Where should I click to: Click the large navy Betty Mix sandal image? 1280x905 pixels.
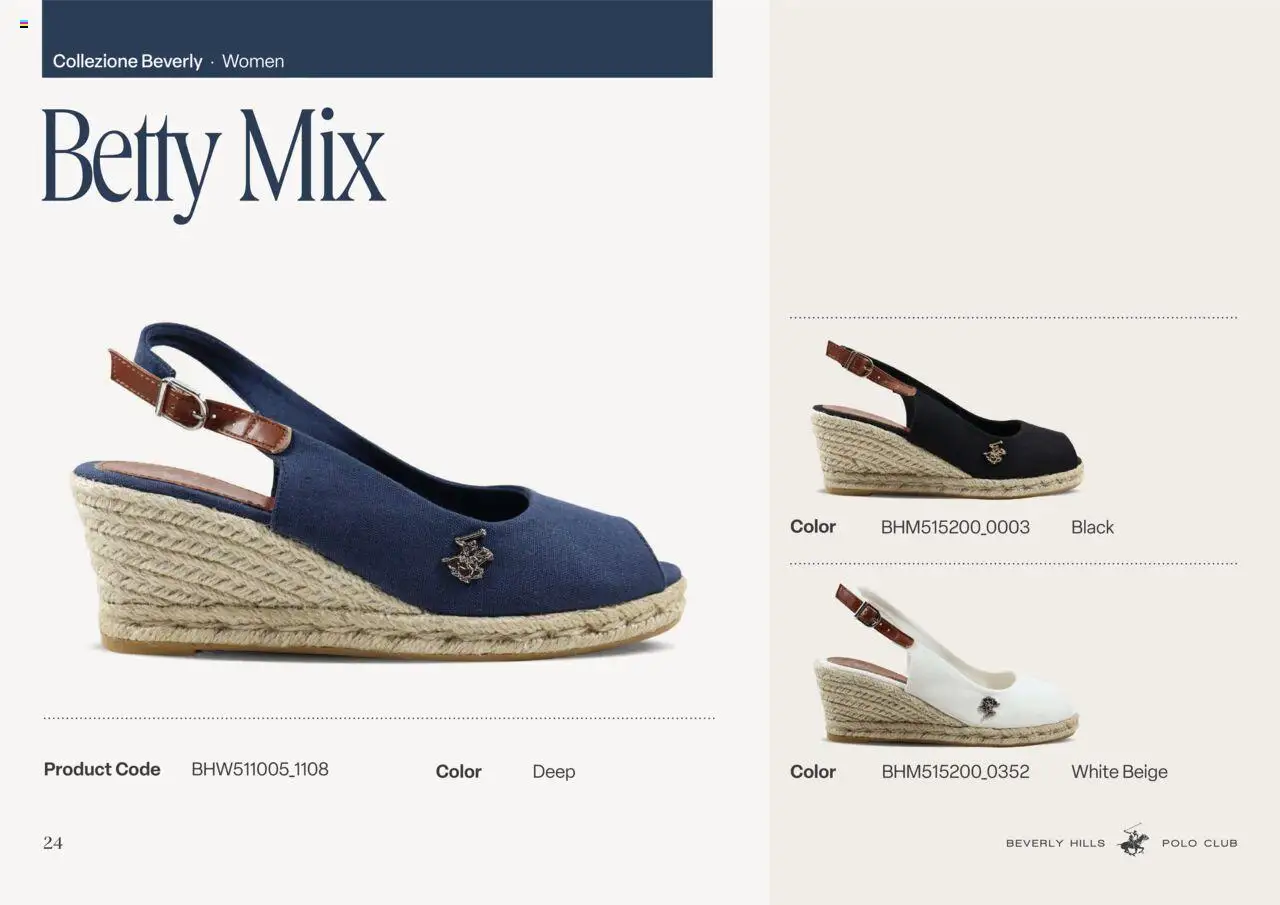(378, 490)
